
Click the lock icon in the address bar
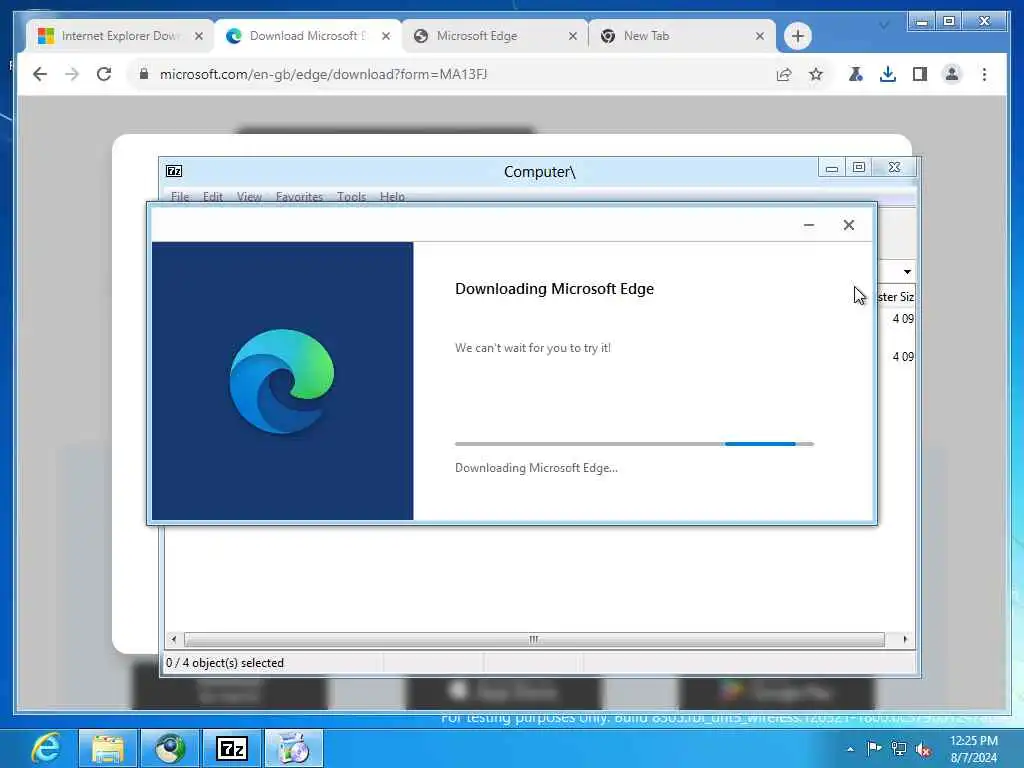[x=144, y=74]
